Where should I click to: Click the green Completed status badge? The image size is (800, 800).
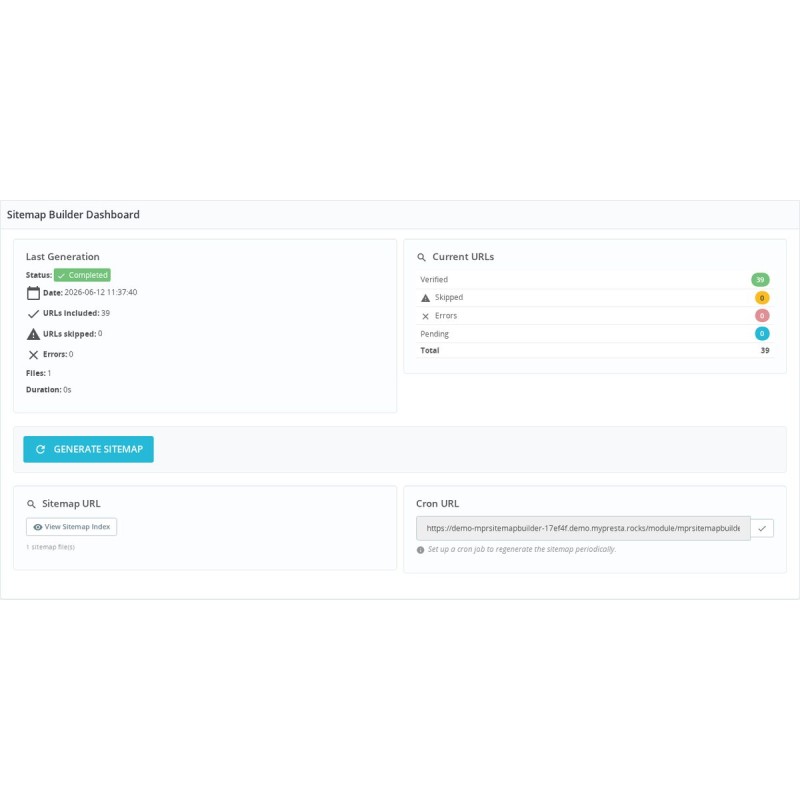pyautogui.click(x=82, y=275)
